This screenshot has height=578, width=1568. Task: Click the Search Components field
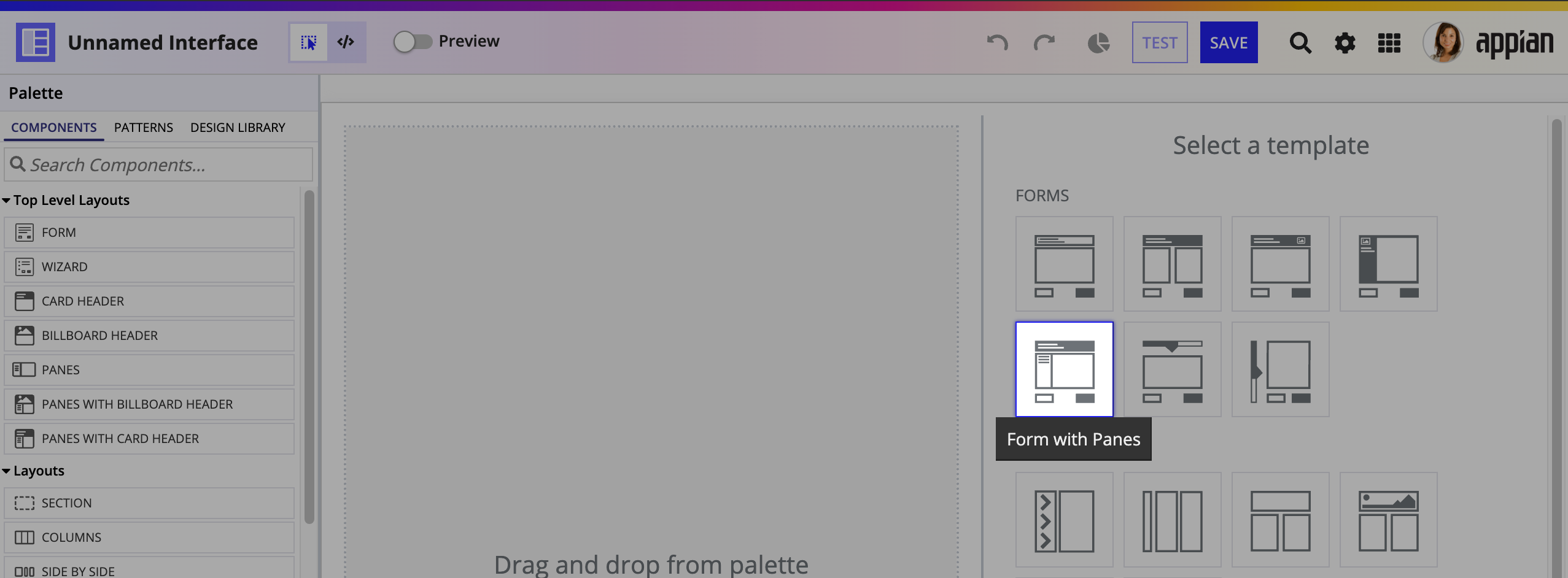pyautogui.click(x=158, y=164)
